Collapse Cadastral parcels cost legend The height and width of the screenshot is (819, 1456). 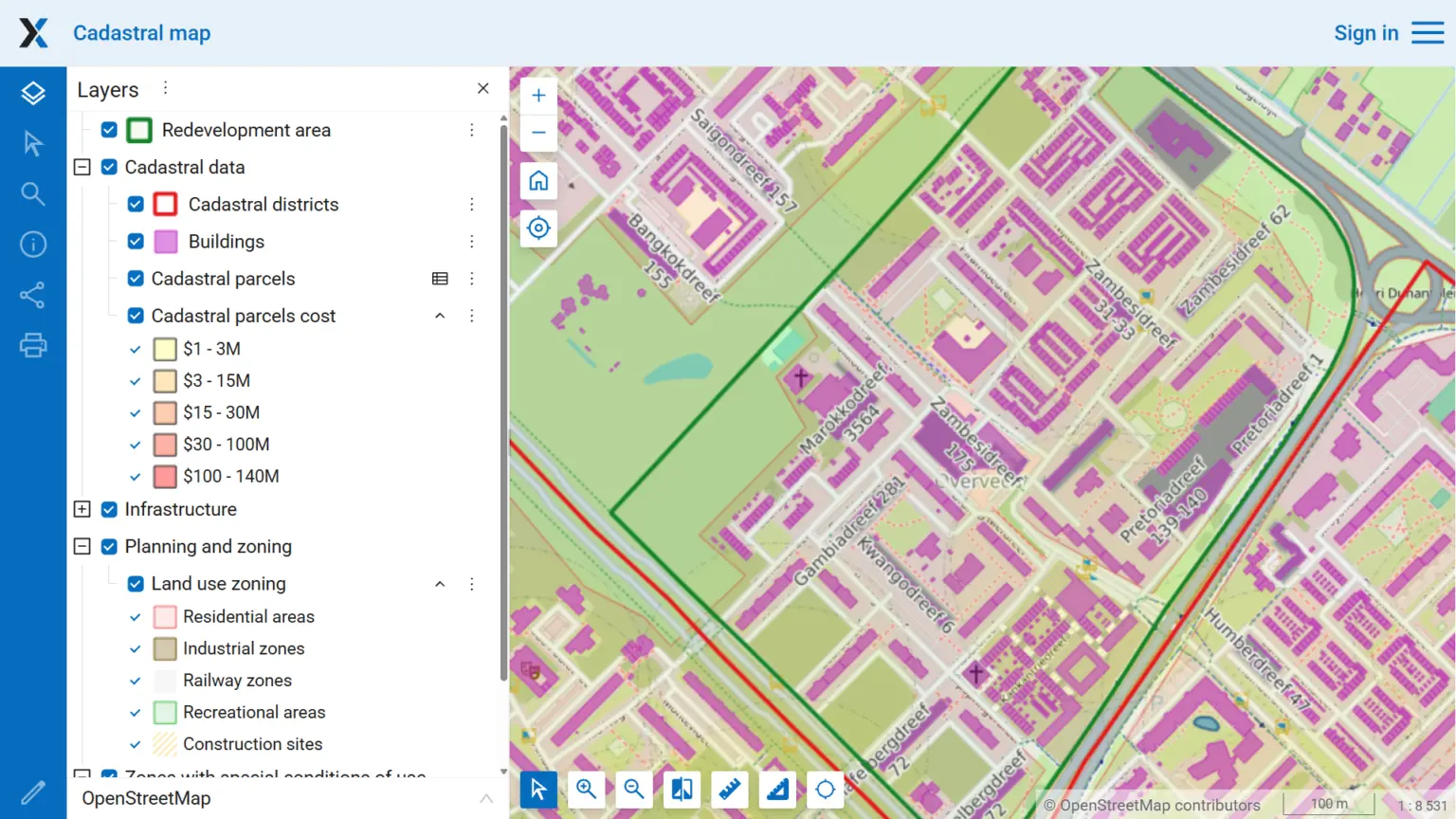pos(440,316)
